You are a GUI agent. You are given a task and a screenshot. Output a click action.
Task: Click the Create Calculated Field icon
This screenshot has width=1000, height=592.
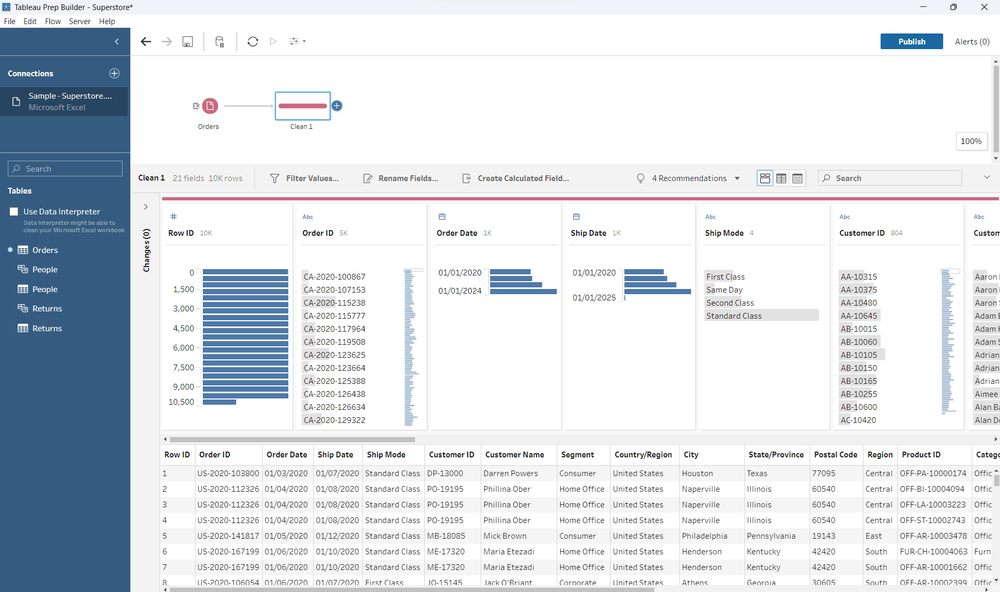(466, 179)
